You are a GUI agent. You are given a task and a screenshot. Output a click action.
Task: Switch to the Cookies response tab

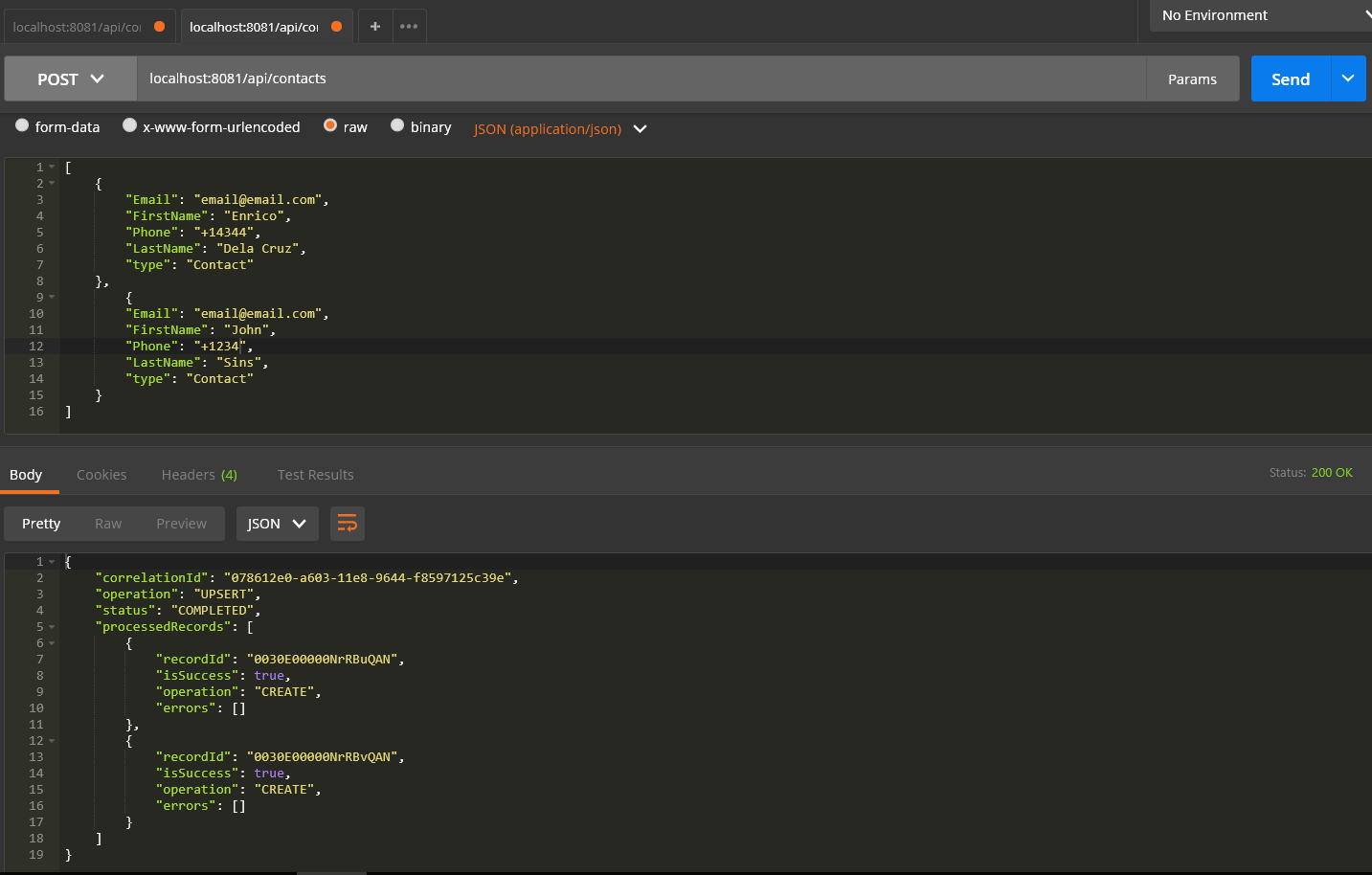pos(101,475)
